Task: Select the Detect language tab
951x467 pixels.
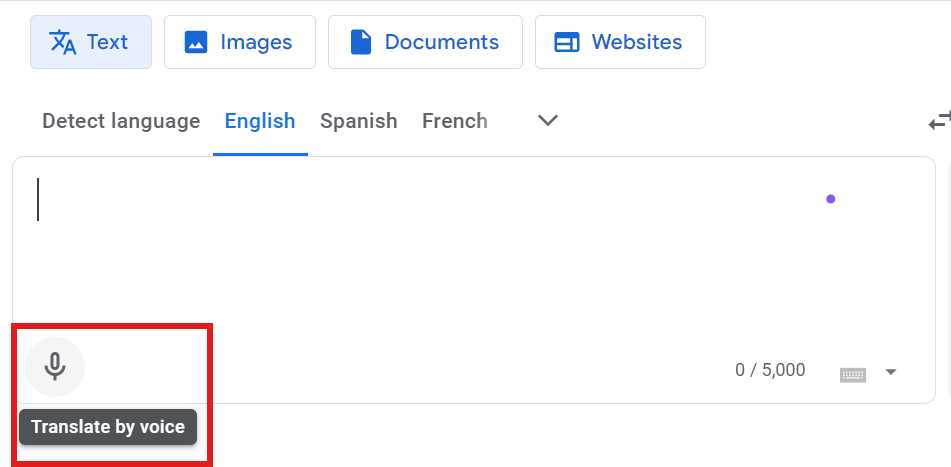Action: coord(121,122)
